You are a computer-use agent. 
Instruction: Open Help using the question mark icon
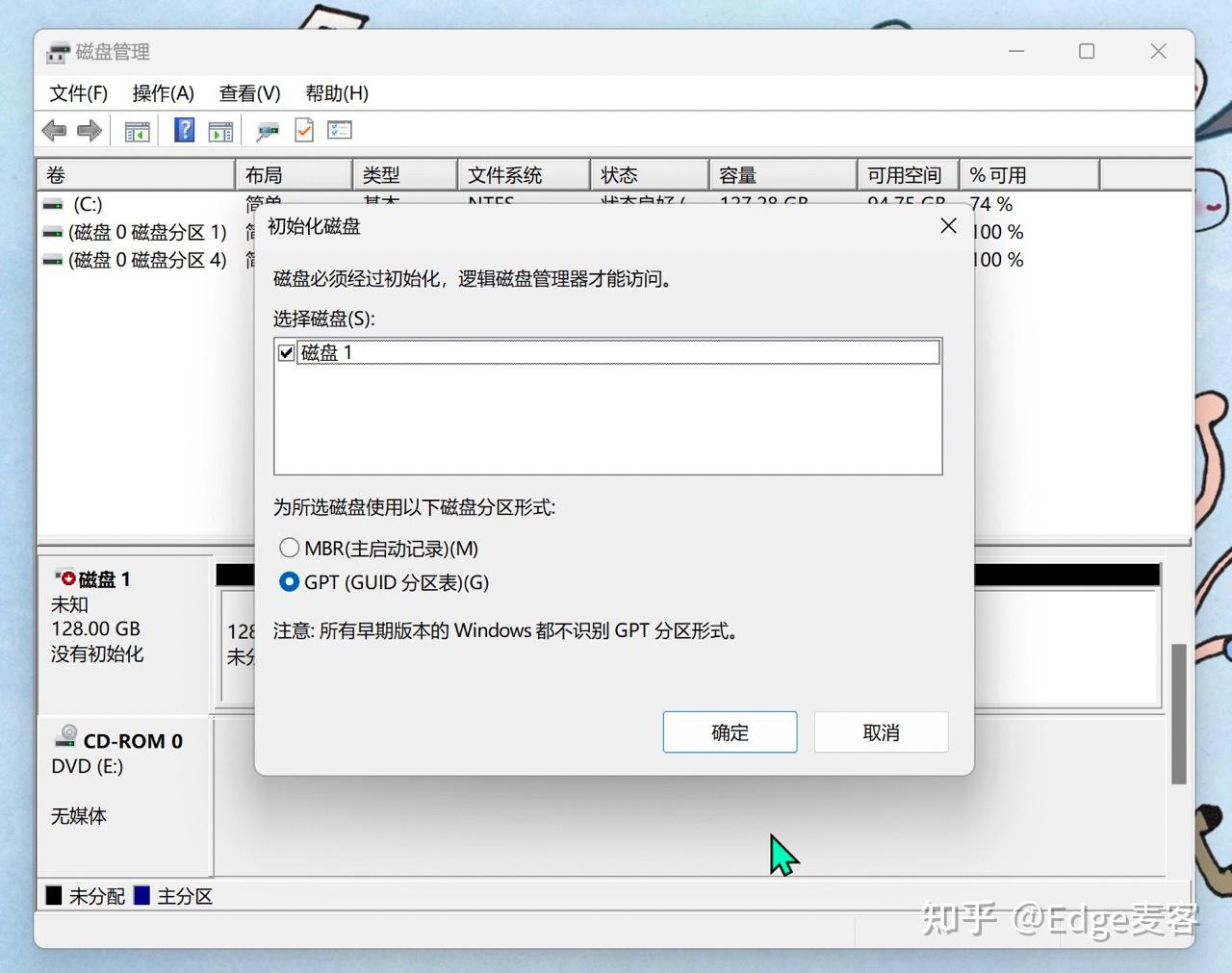[x=183, y=130]
